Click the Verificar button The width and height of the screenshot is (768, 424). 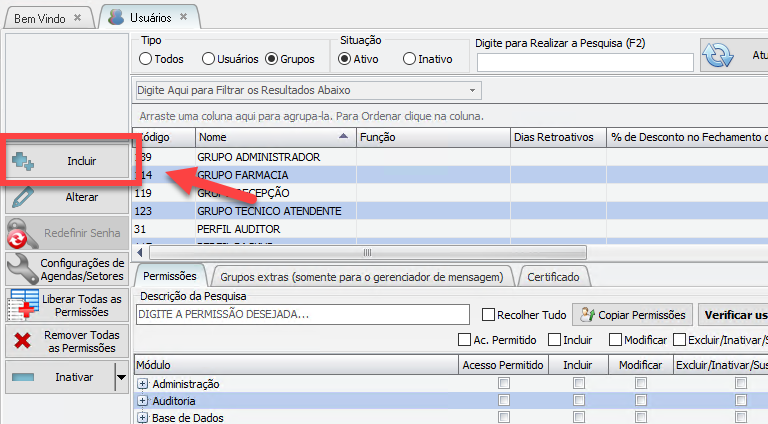pyautogui.click(x=733, y=314)
